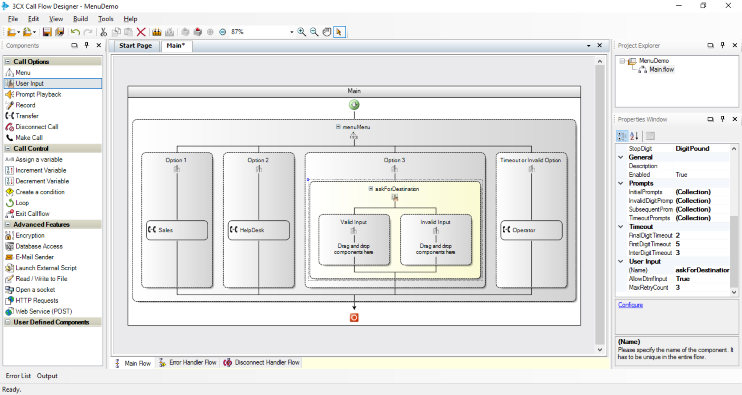Switch to Disconnect Handler Flow tab

(261, 363)
